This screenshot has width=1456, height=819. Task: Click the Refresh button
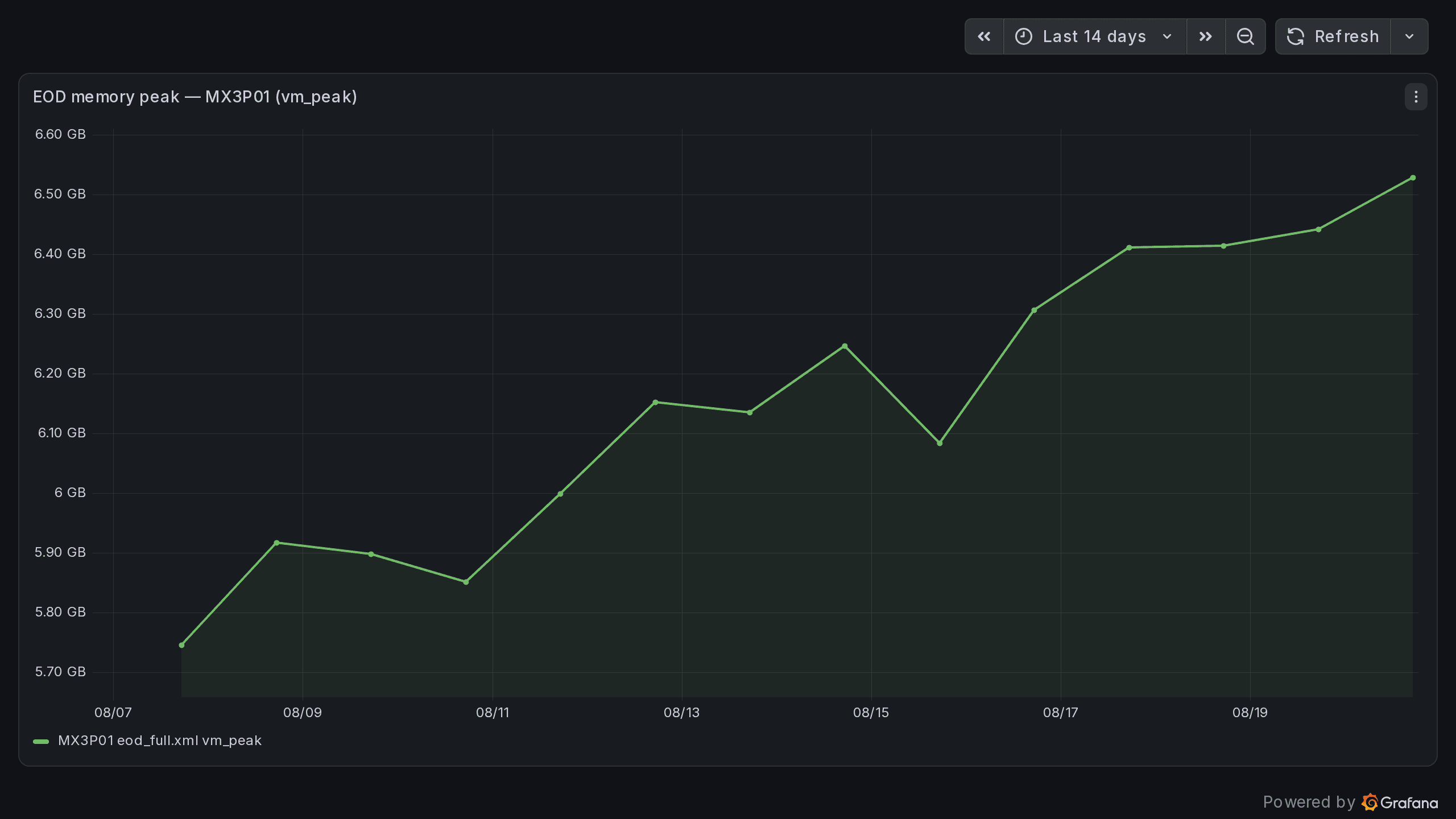click(1333, 36)
